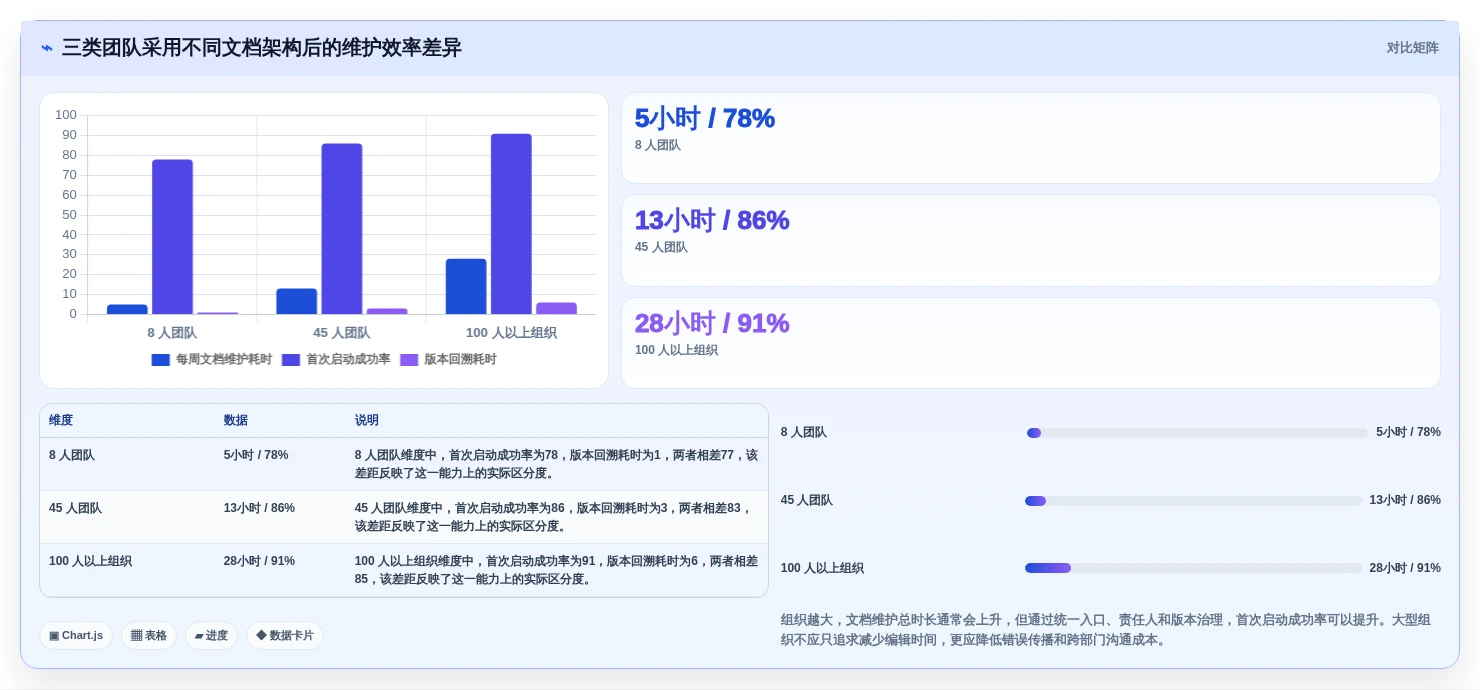Click the blue 每周文档维护耗时 legend swatch
Screen dimensions: 1480x690
[160, 360]
